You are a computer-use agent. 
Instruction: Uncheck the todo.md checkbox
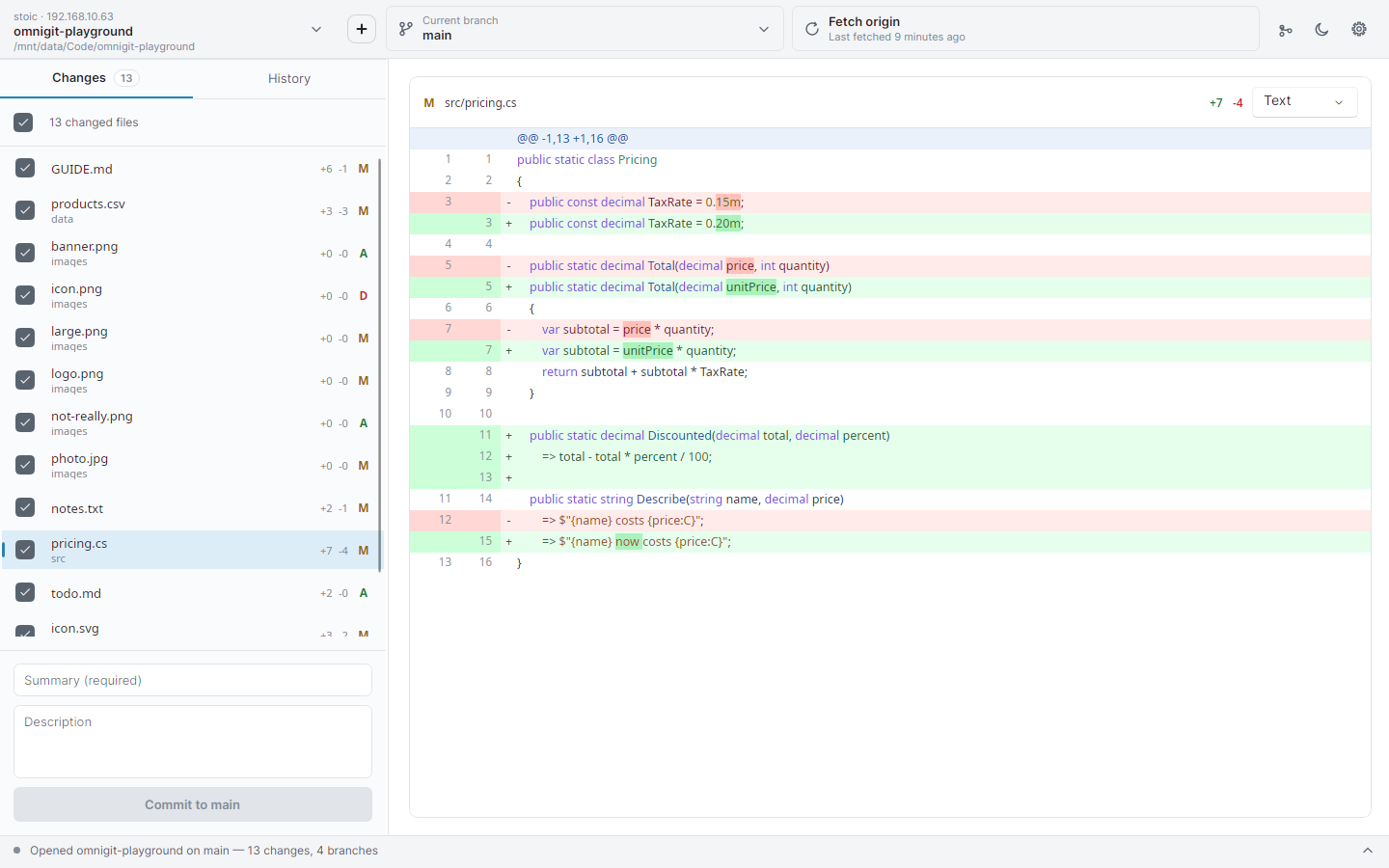[25, 592]
